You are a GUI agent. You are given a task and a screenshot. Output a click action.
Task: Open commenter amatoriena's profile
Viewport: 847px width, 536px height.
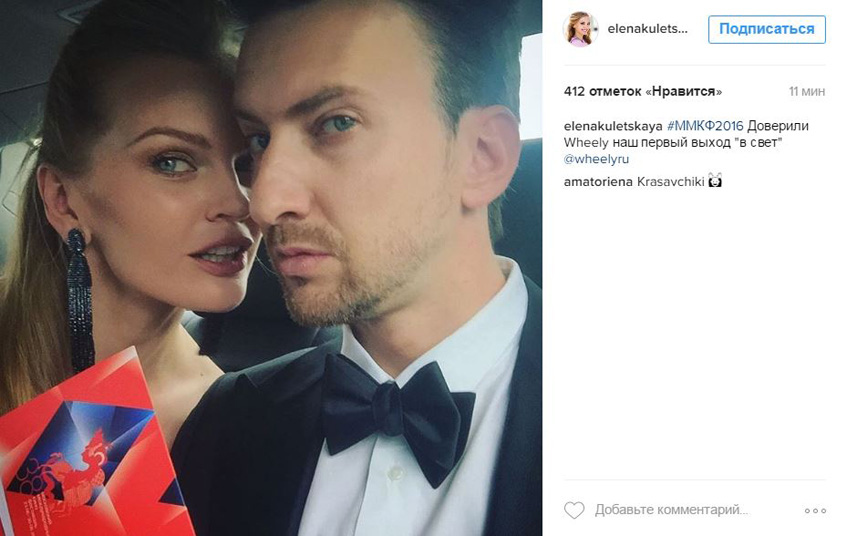coord(598,182)
